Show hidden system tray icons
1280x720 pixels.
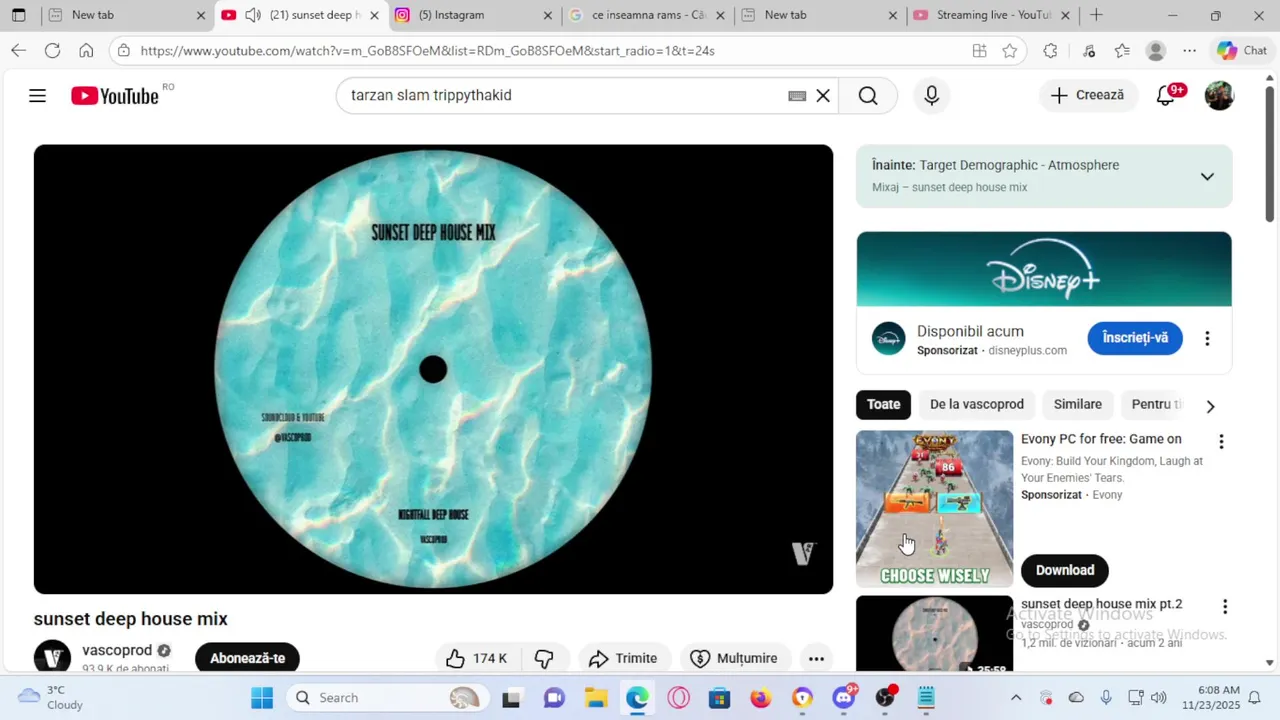(x=1016, y=698)
